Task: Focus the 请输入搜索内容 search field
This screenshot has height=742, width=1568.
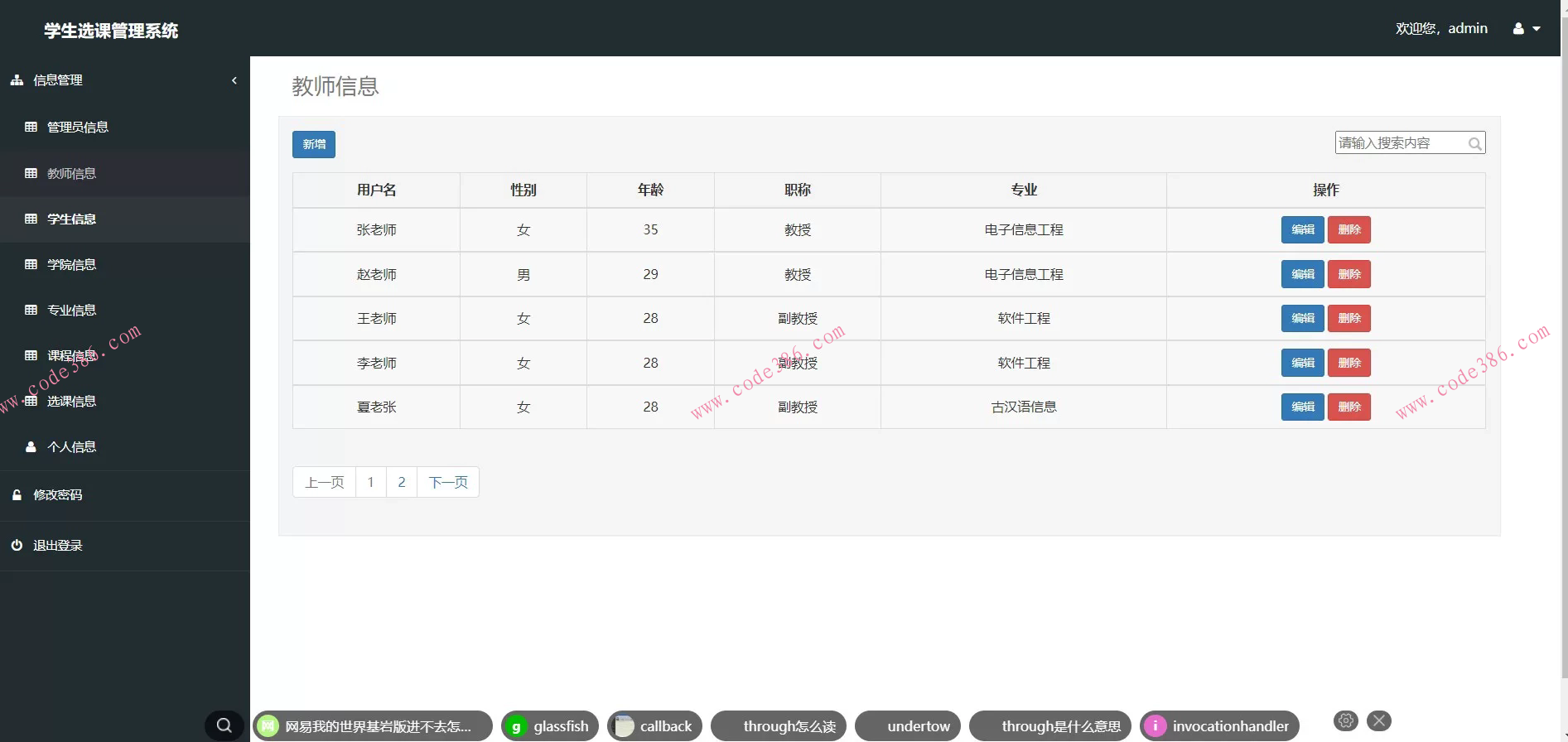Action: 1400,143
